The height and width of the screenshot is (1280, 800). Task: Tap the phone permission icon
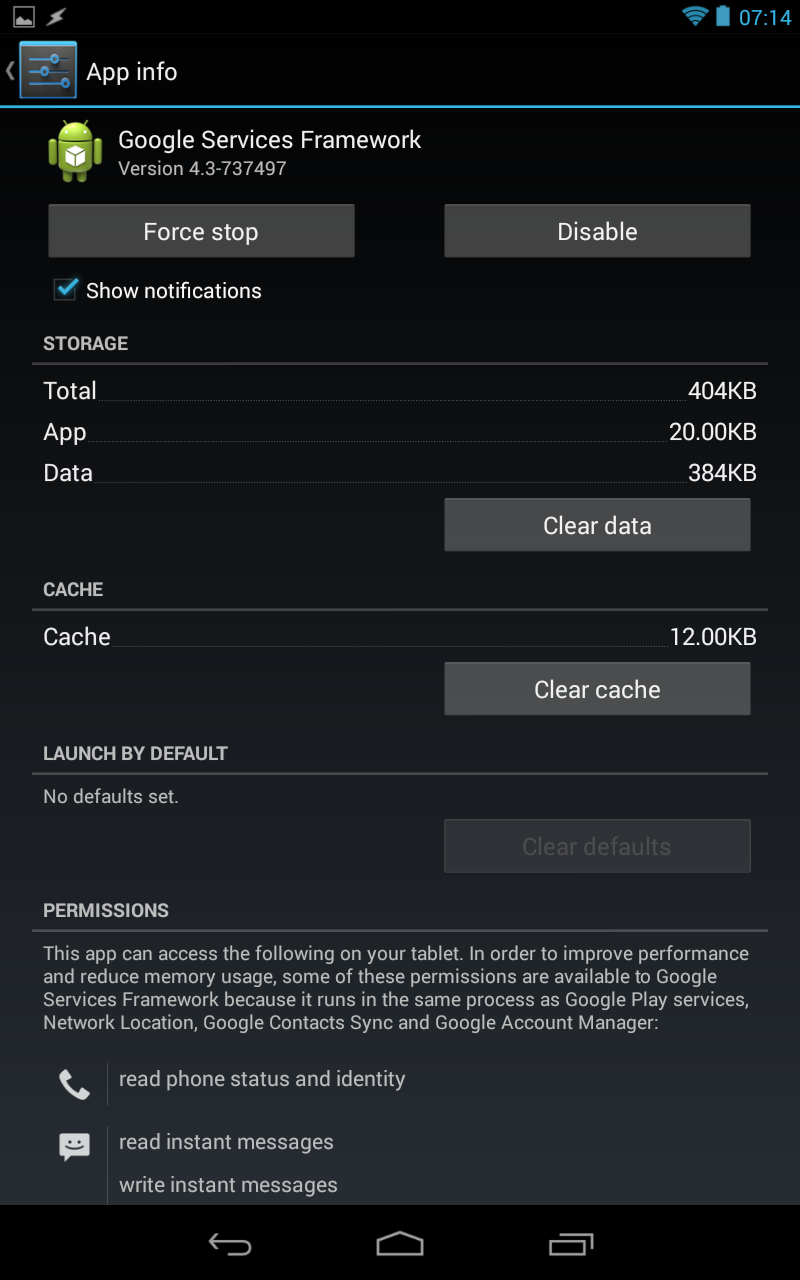point(74,1084)
